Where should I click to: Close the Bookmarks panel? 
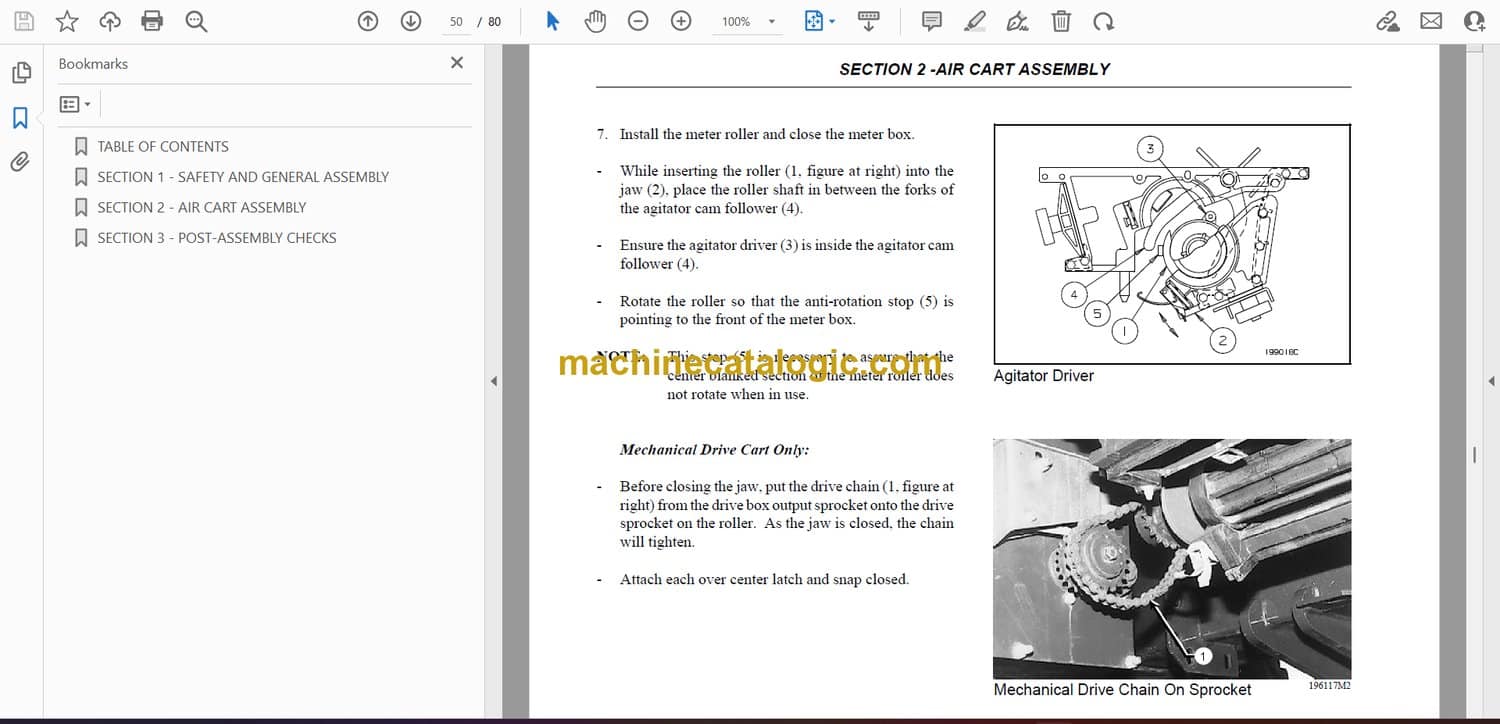point(457,63)
